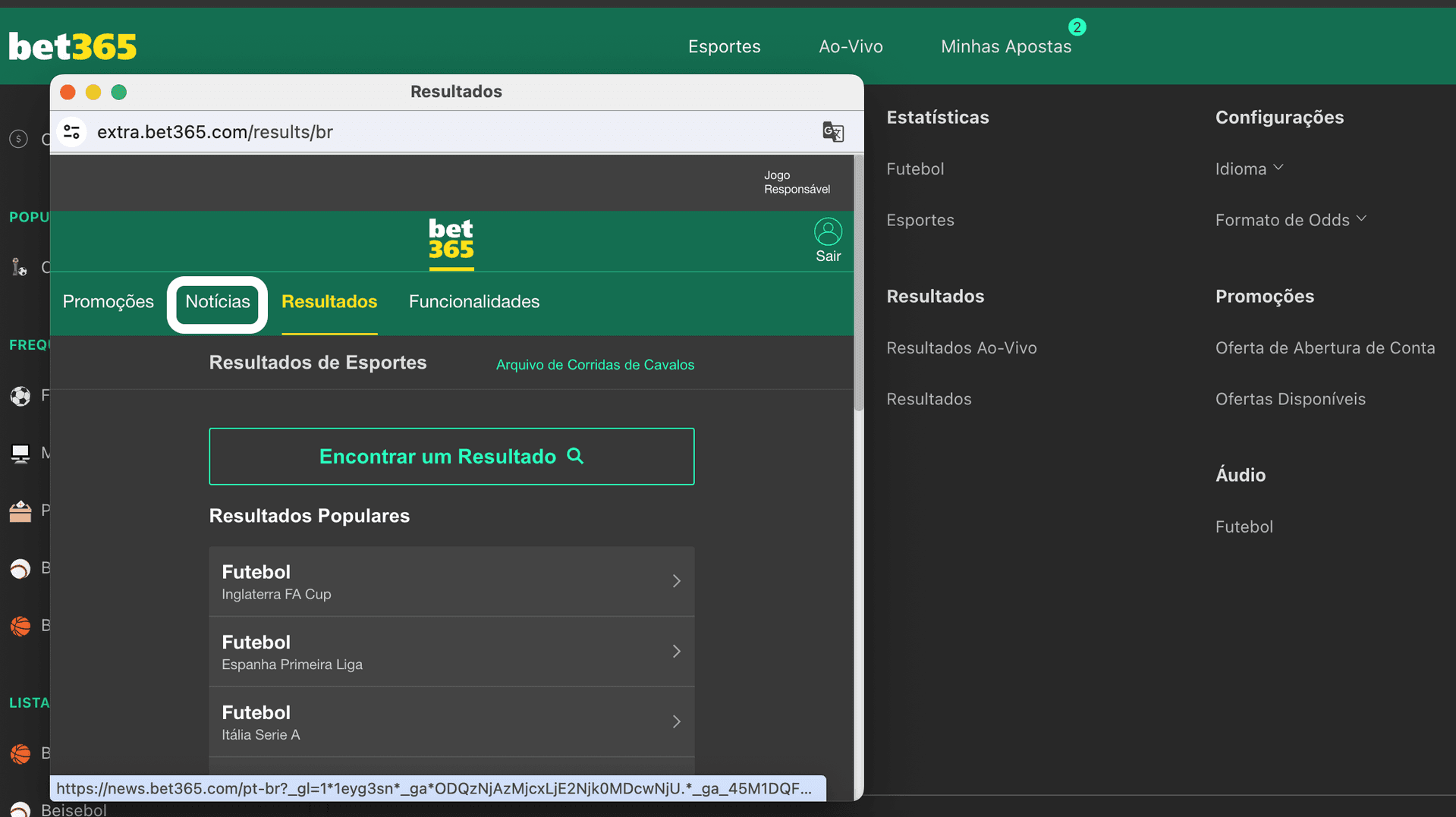Click the Resultados de Esportes heading
Screen dimensions: 1456x817
pos(318,363)
